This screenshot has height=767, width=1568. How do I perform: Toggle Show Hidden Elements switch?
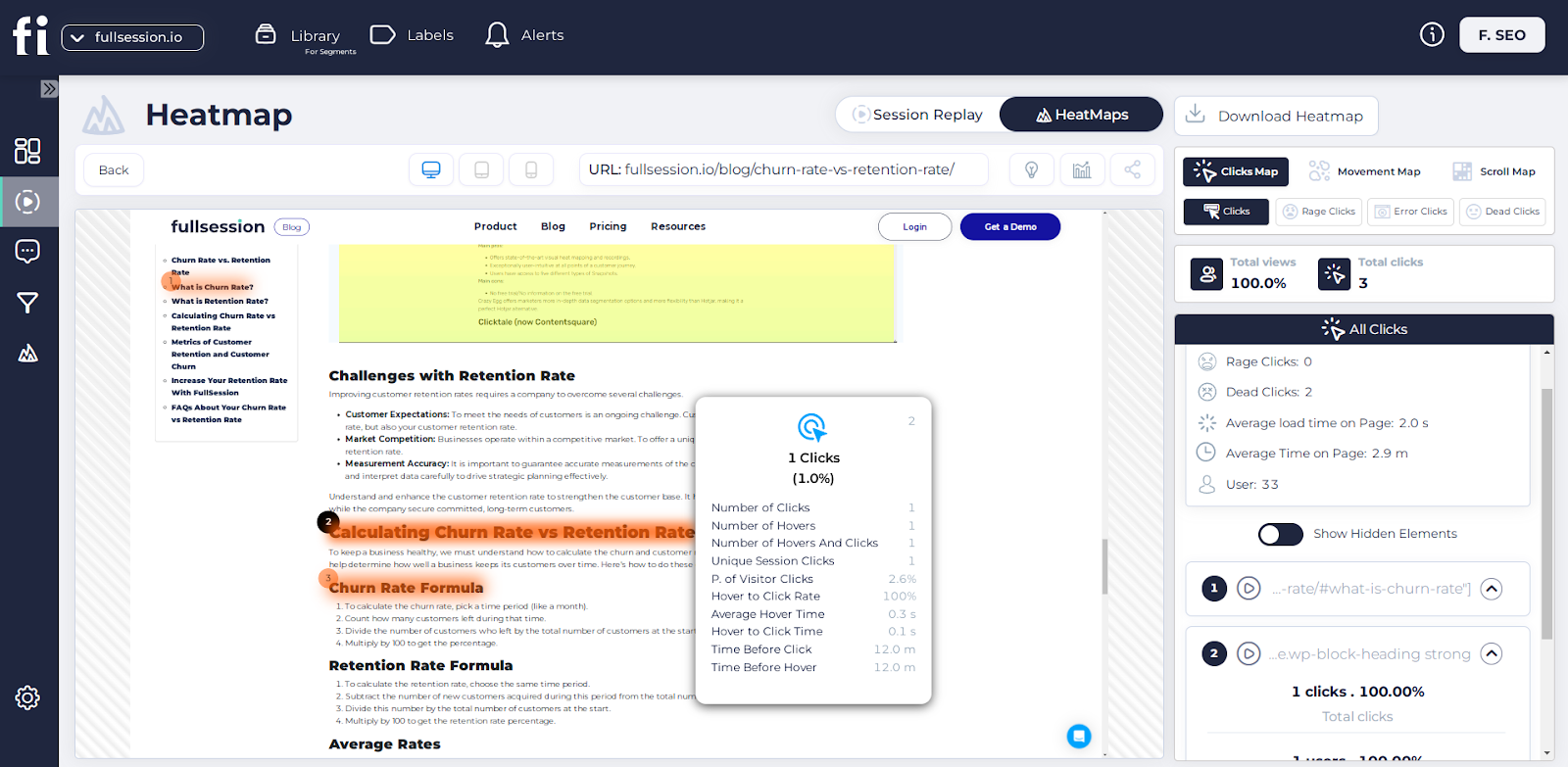click(x=1280, y=534)
